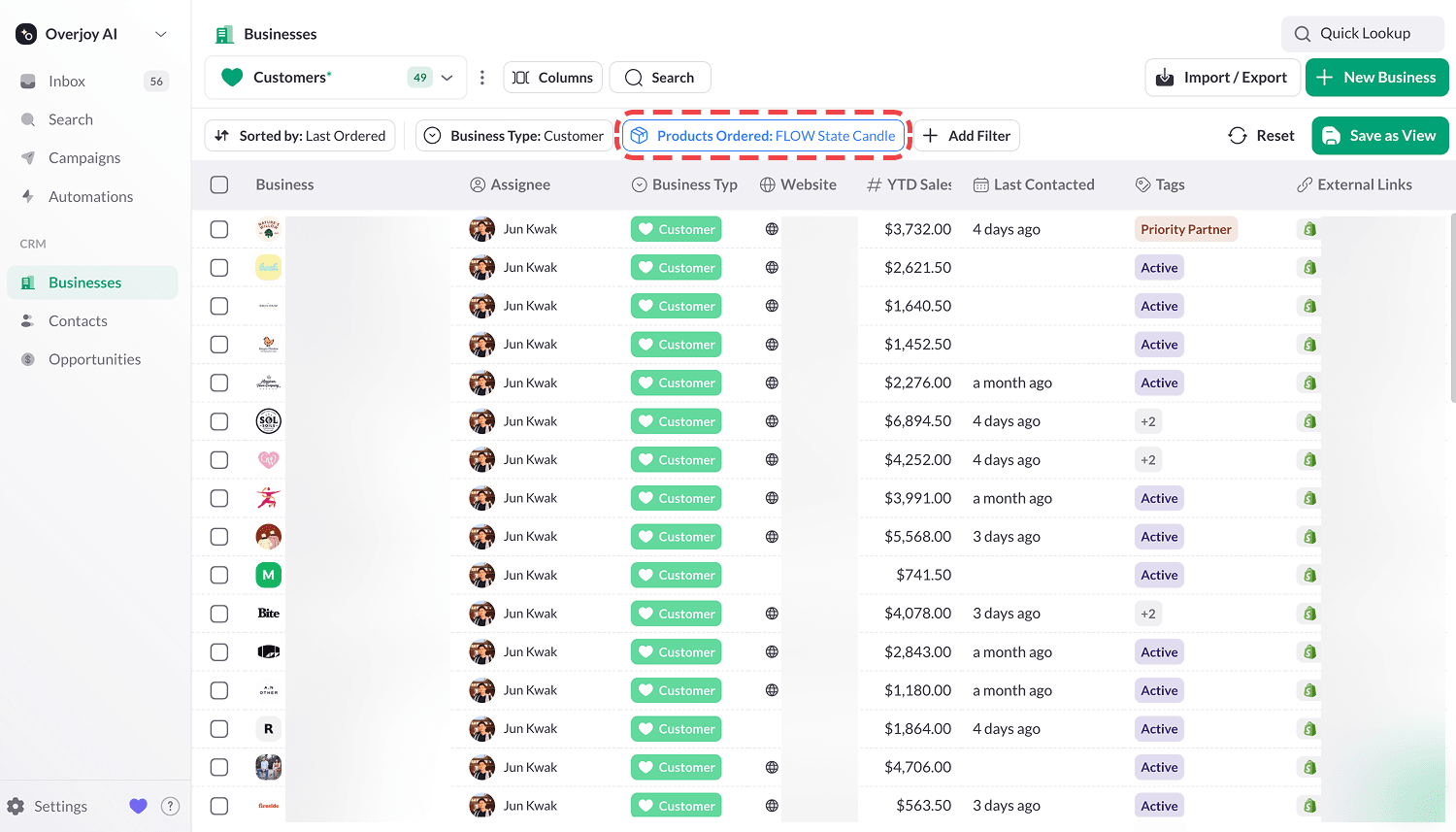Viewport: 1456px width, 832px height.
Task: Click Customer badge in $1,452.50 row
Action: [677, 345]
